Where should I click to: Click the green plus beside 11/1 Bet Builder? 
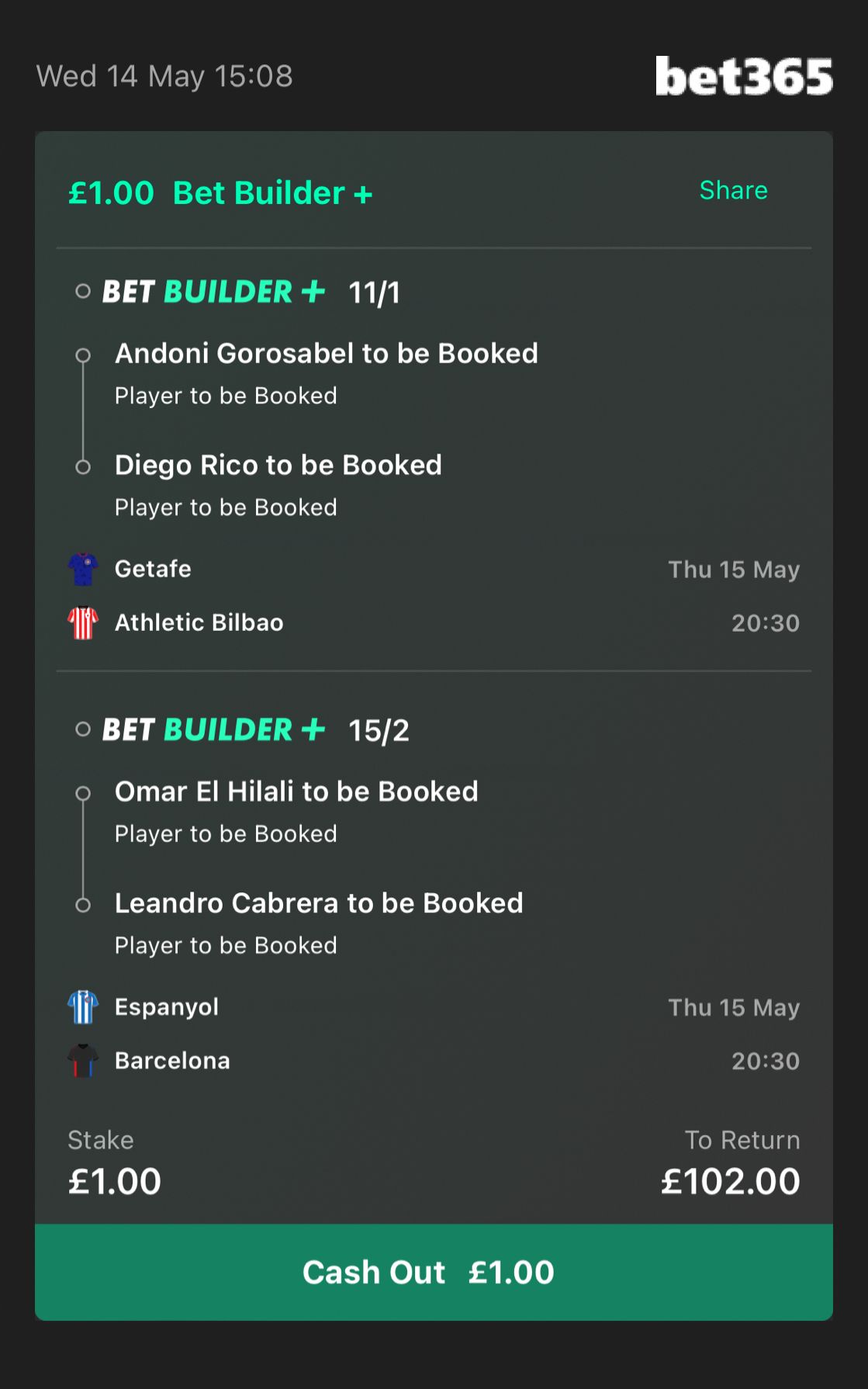tap(313, 292)
